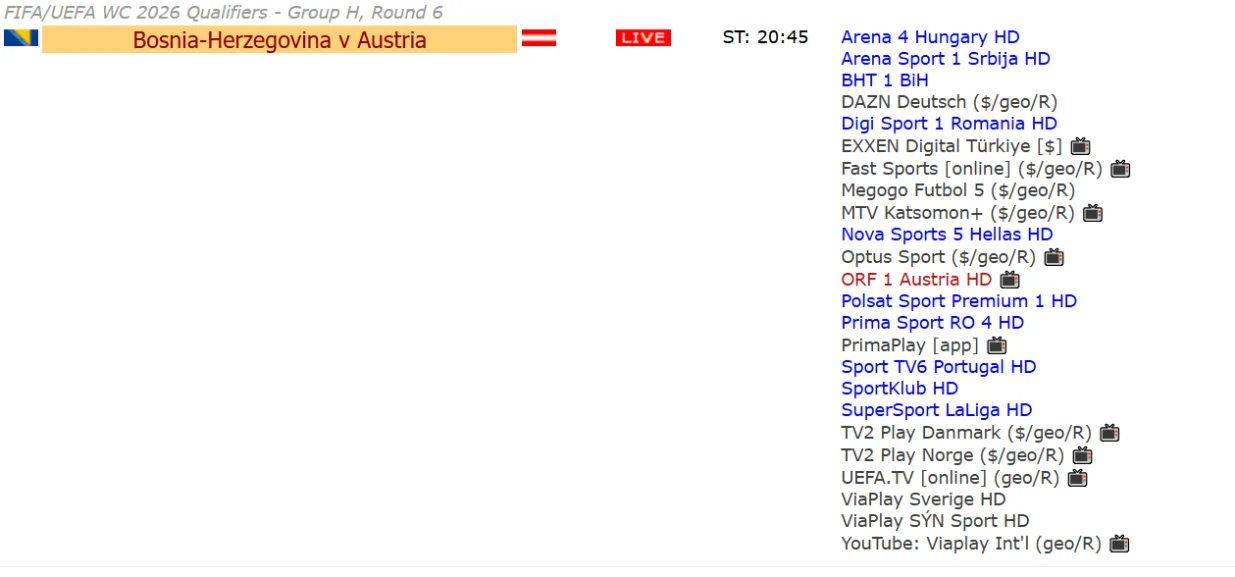Click the Bosnia-Herzegovina flag icon
This screenshot has height=577, width=1235.
pyautogui.click(x=21, y=38)
